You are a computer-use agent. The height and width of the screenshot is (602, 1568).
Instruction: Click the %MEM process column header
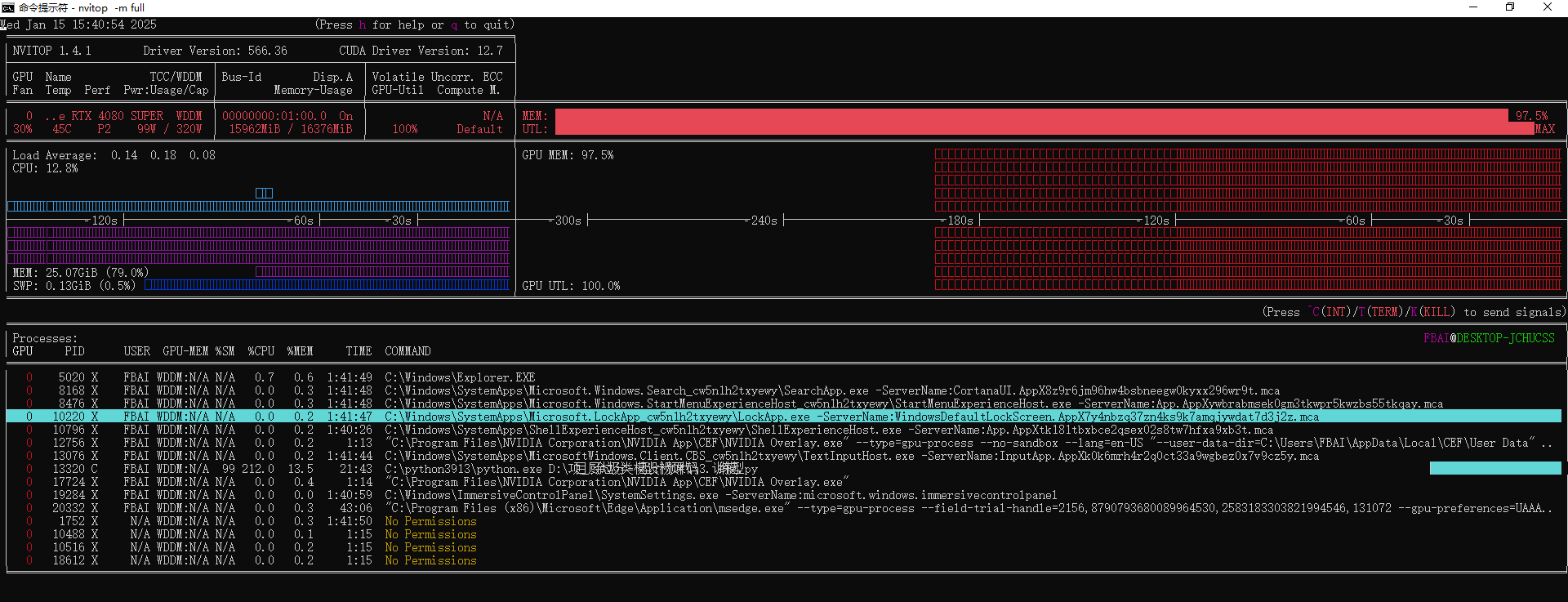(x=300, y=351)
